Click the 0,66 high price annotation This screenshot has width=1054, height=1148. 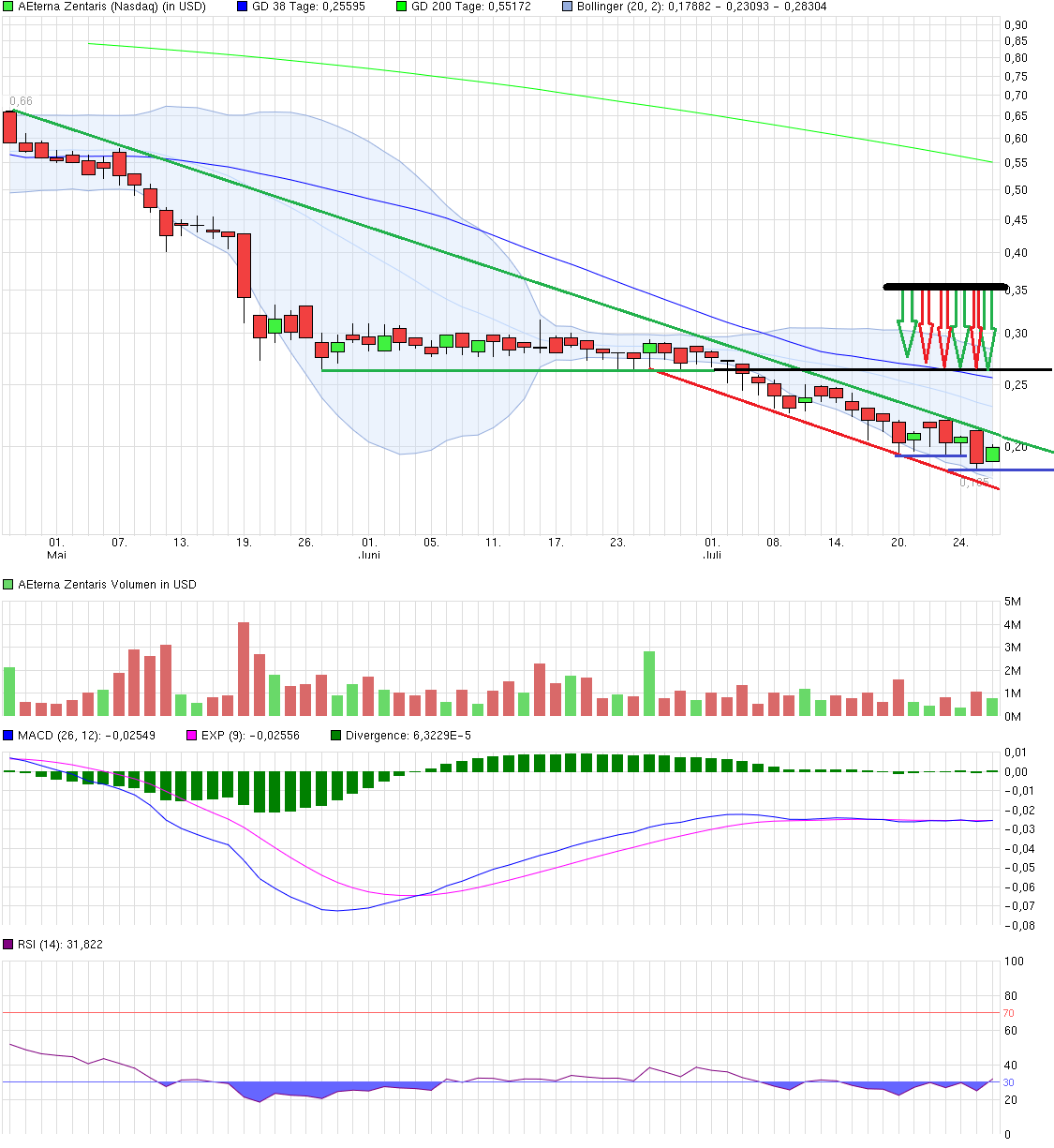pos(21,101)
